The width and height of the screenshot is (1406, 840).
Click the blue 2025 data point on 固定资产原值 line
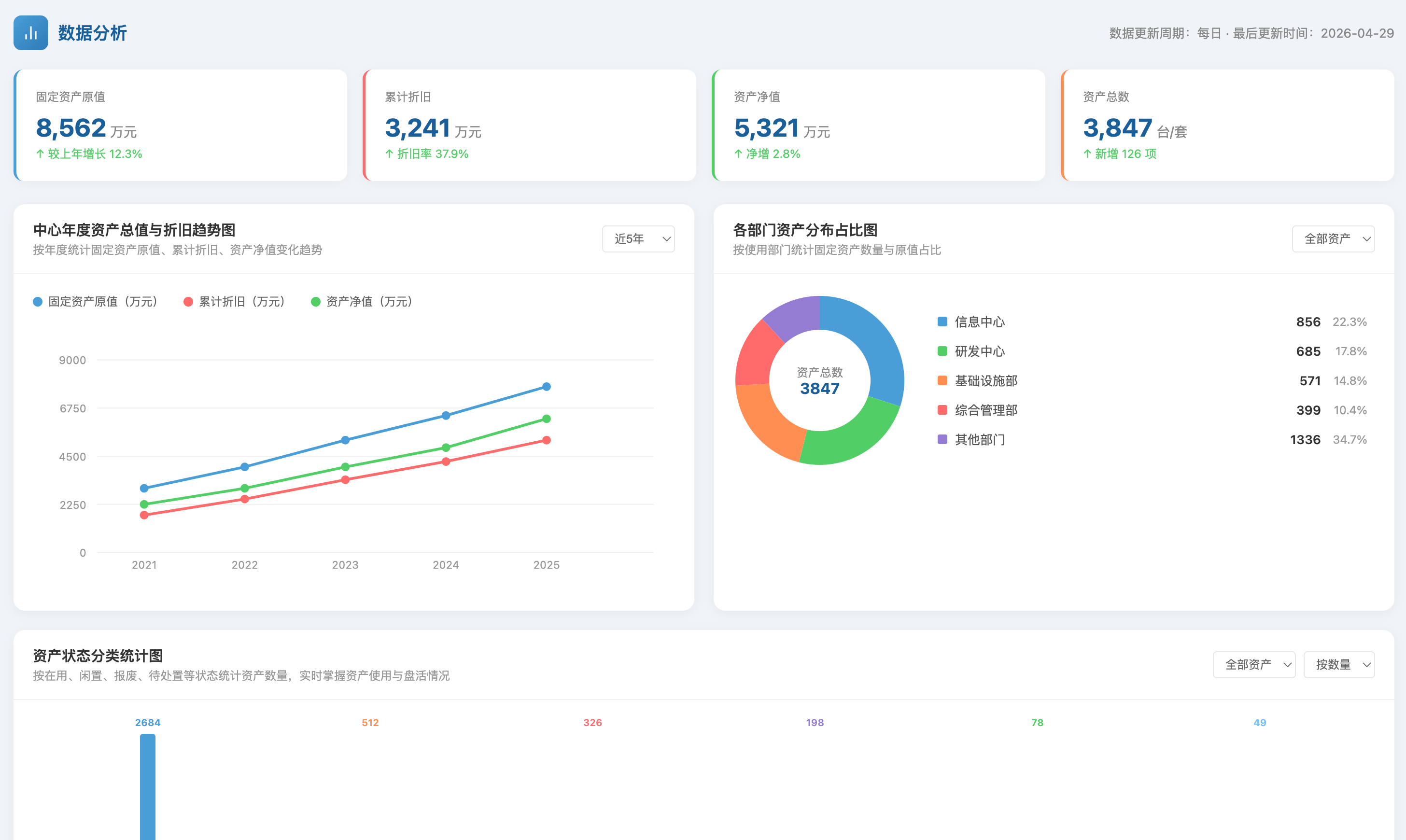click(546, 387)
